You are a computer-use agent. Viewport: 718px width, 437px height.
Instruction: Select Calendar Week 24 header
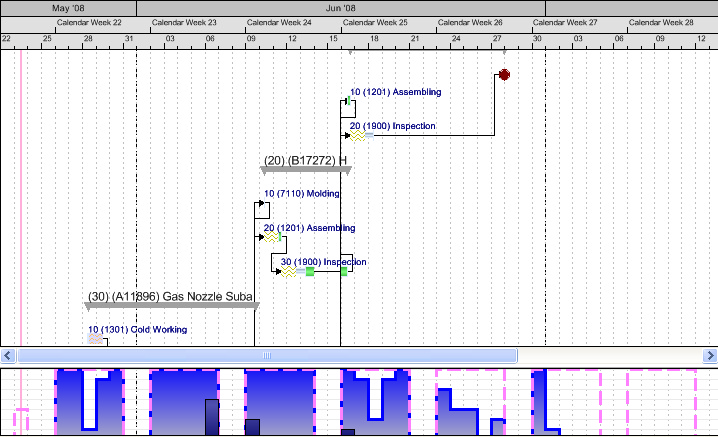pos(279,22)
